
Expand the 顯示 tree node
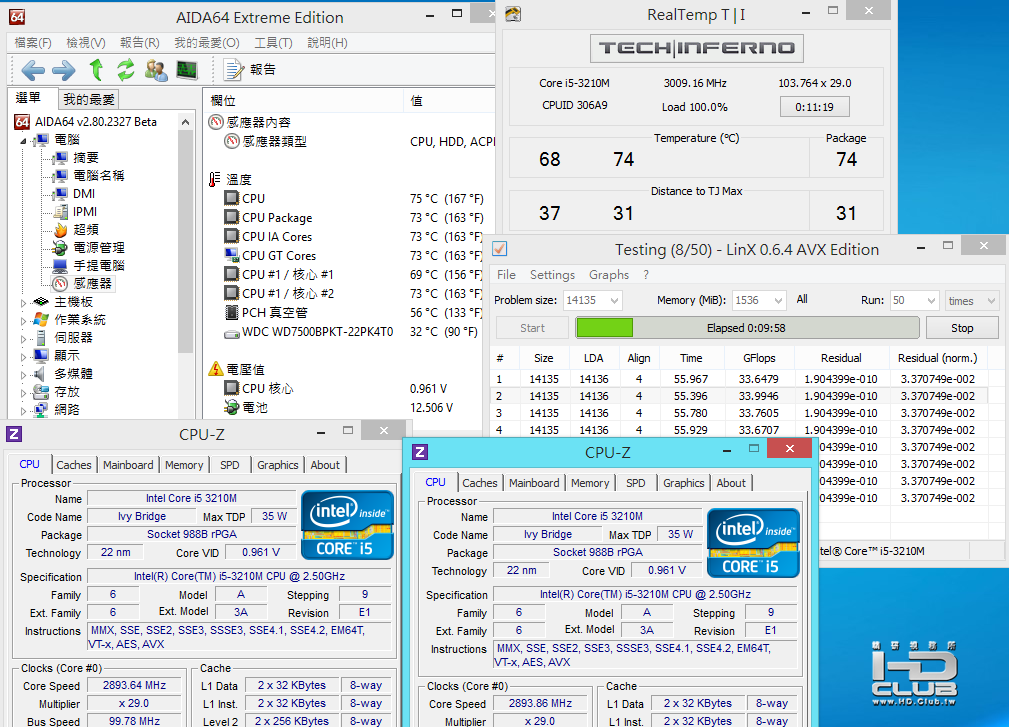point(24,356)
